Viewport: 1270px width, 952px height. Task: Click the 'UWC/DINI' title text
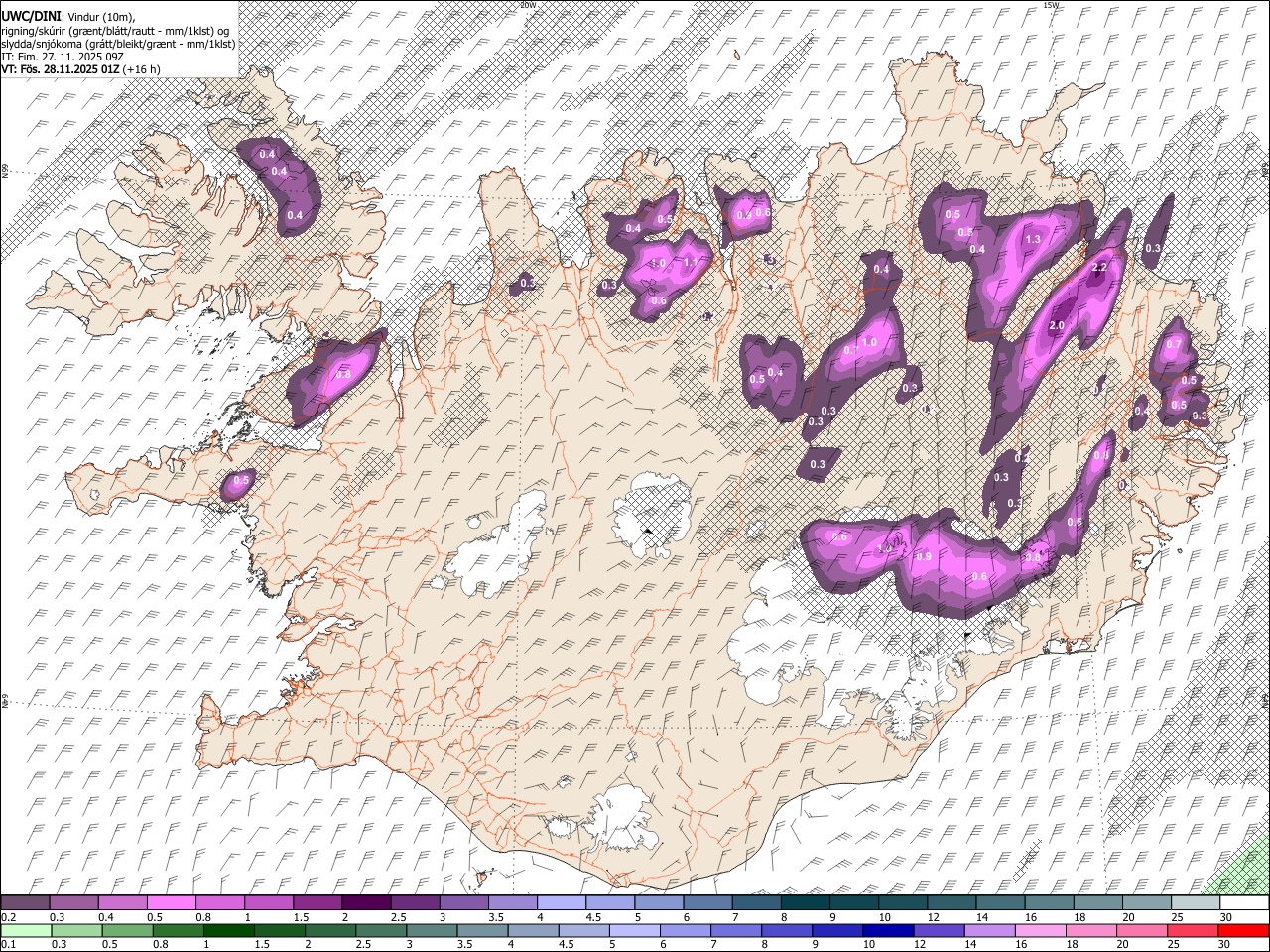click(x=31, y=16)
